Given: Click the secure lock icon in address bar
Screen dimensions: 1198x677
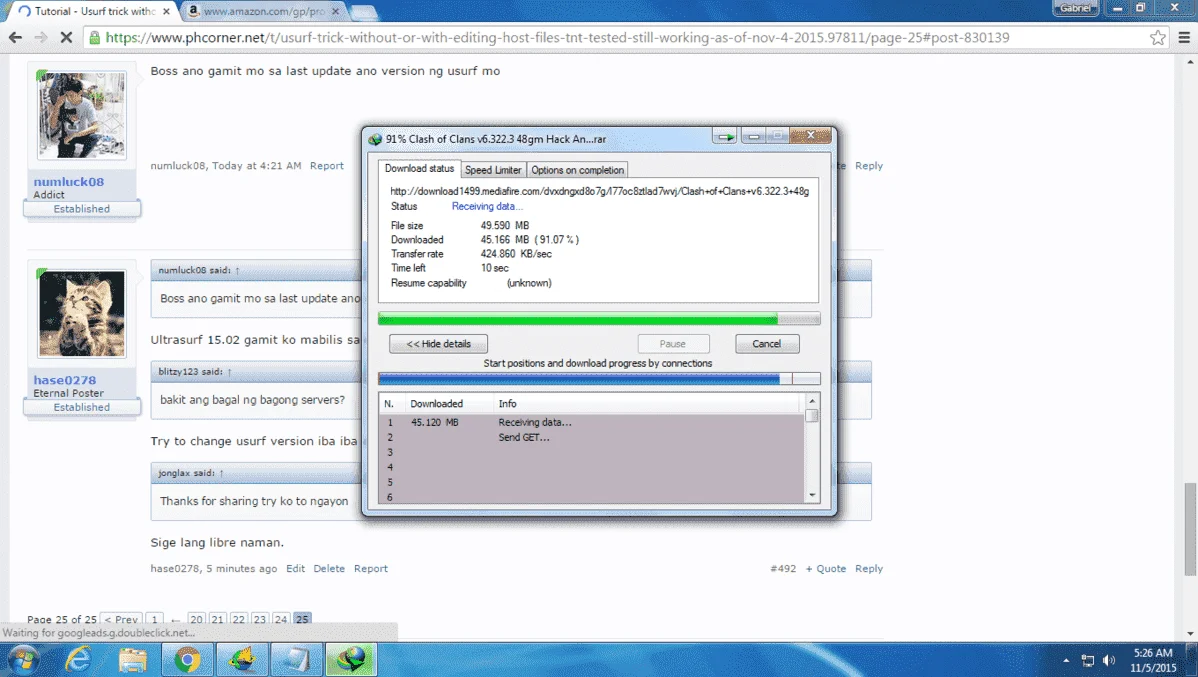Looking at the screenshot, I should pyautogui.click(x=95, y=37).
